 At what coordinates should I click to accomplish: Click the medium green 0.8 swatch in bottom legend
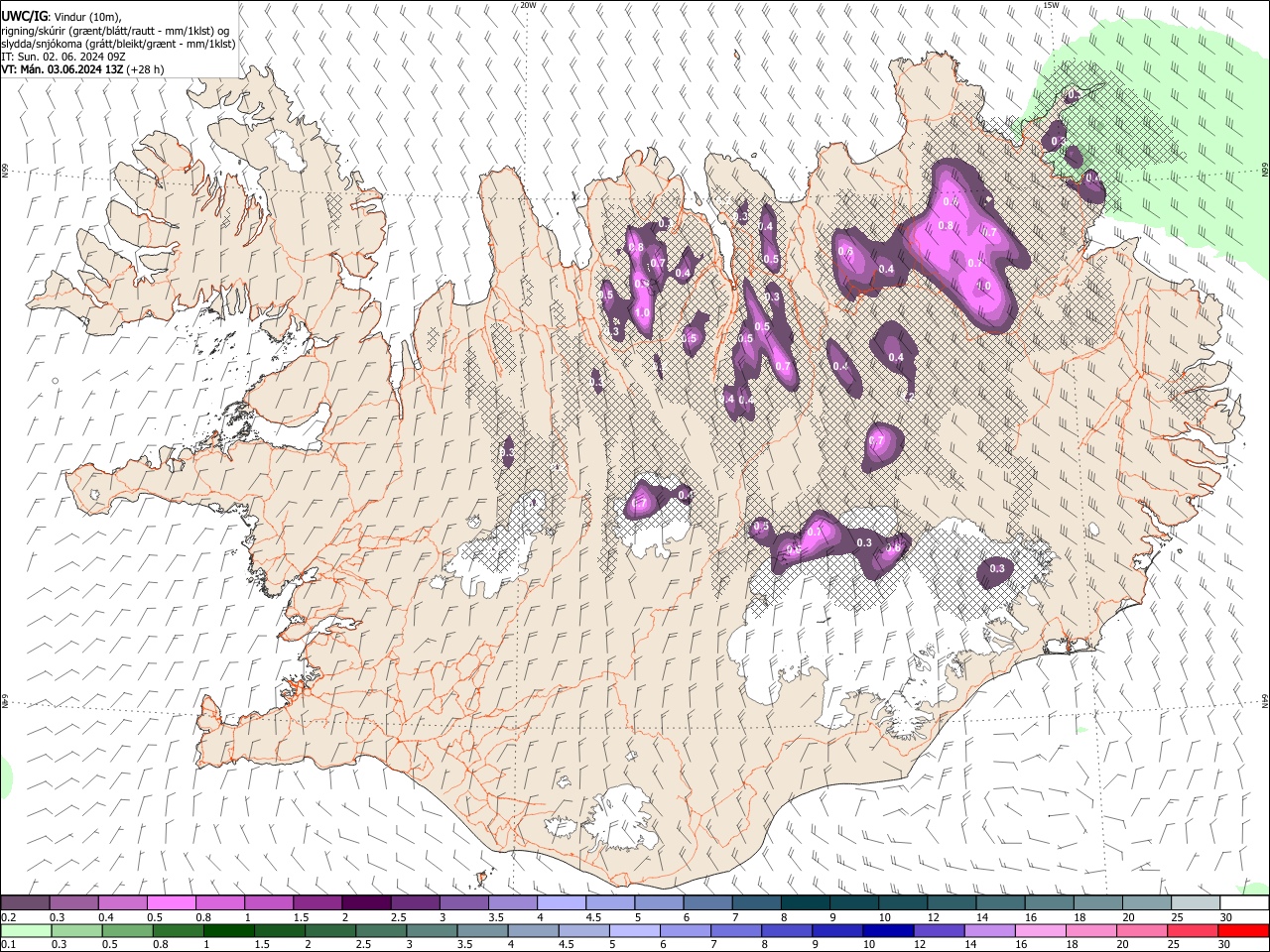pos(178,930)
